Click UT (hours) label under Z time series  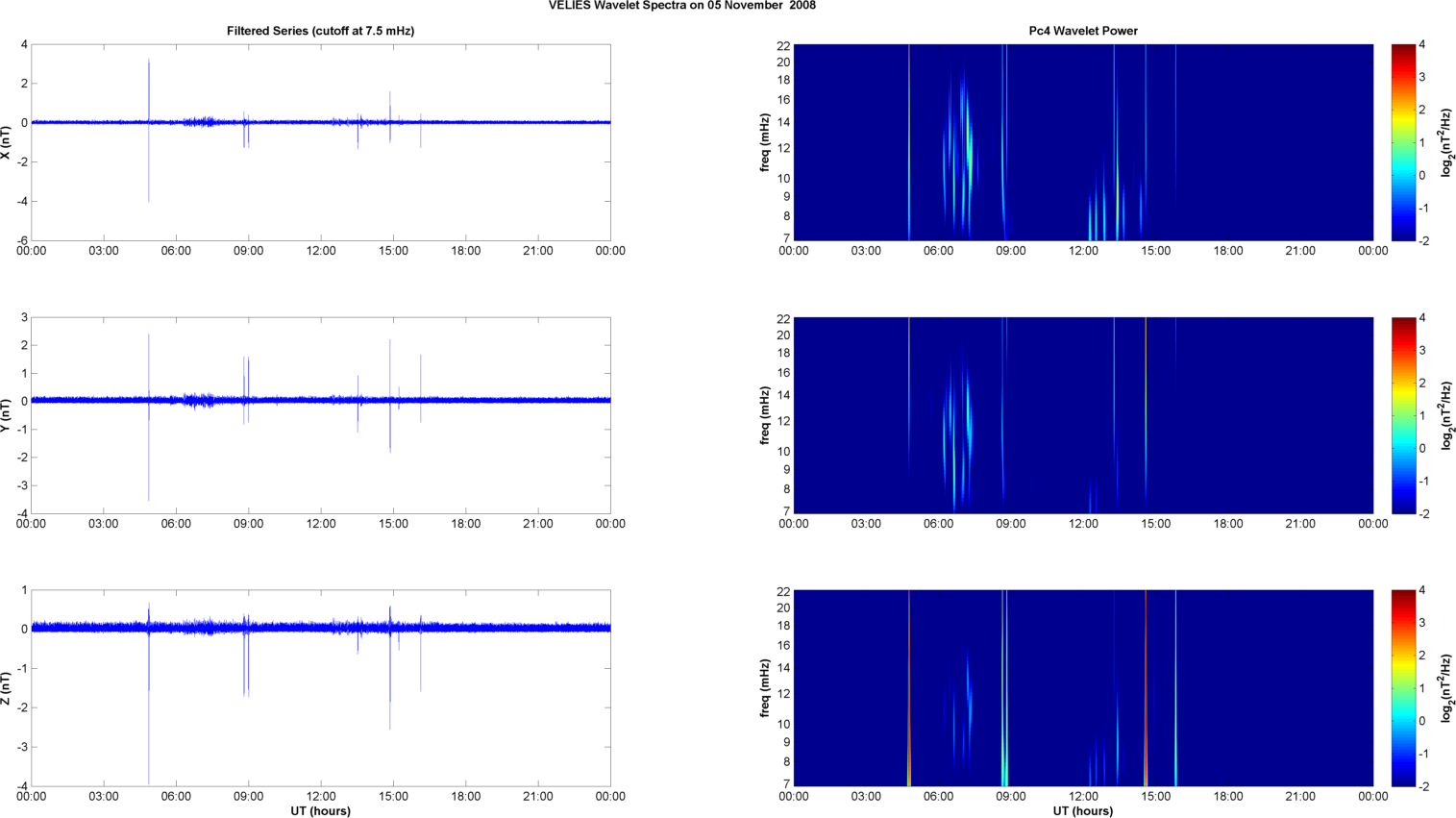pos(320,811)
